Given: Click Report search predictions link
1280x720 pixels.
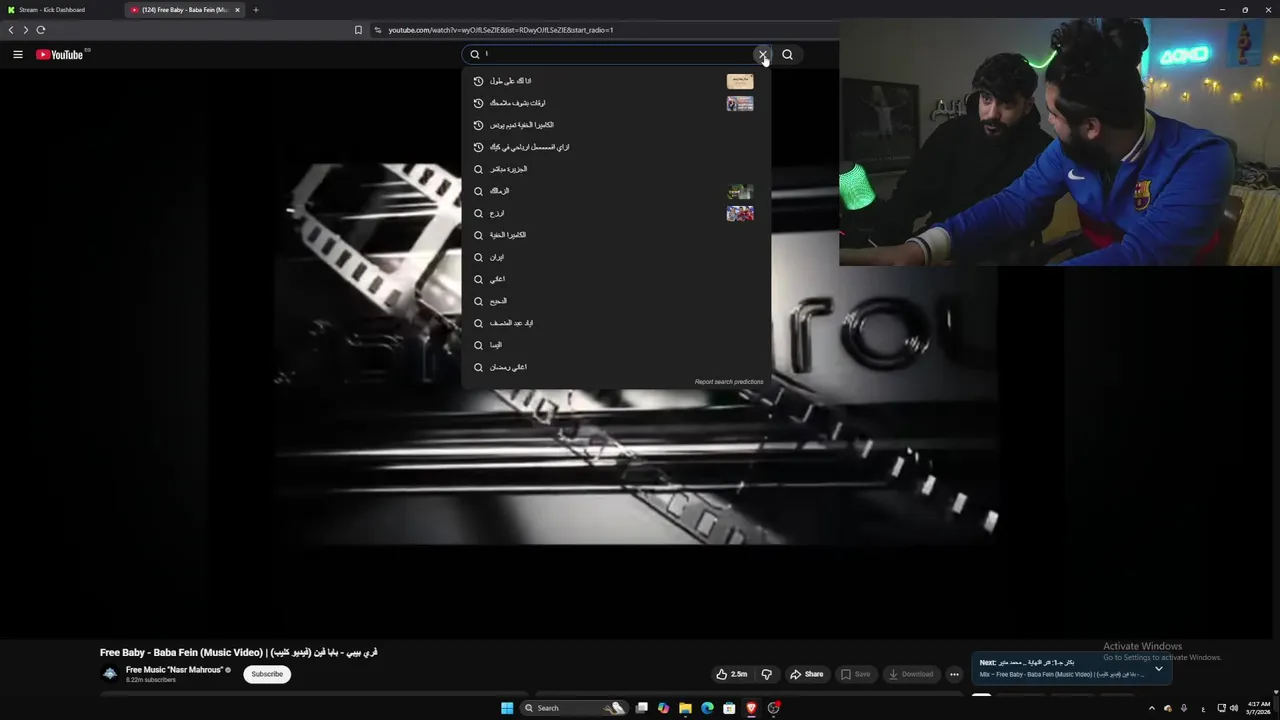Looking at the screenshot, I should 729,382.
